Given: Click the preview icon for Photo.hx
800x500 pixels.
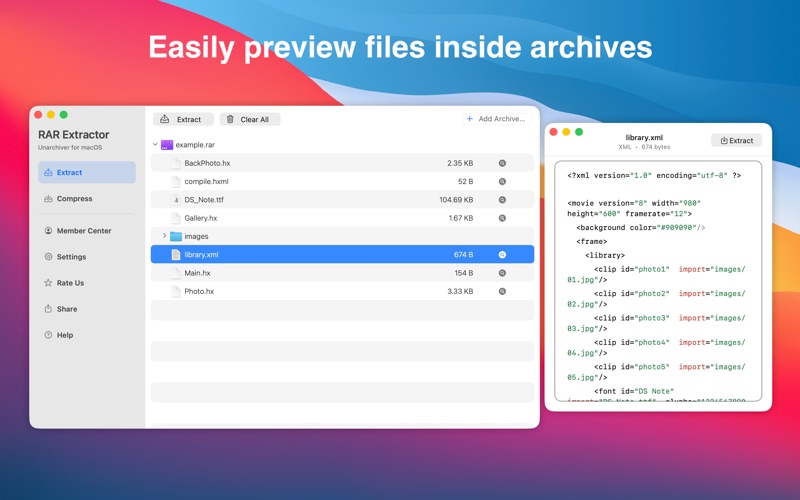Looking at the screenshot, I should click(x=502, y=291).
